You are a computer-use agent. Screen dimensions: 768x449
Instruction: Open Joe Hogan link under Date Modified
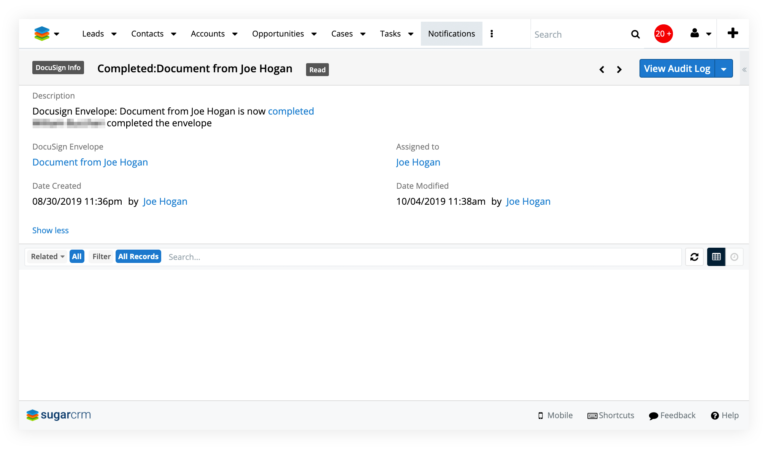coord(528,201)
